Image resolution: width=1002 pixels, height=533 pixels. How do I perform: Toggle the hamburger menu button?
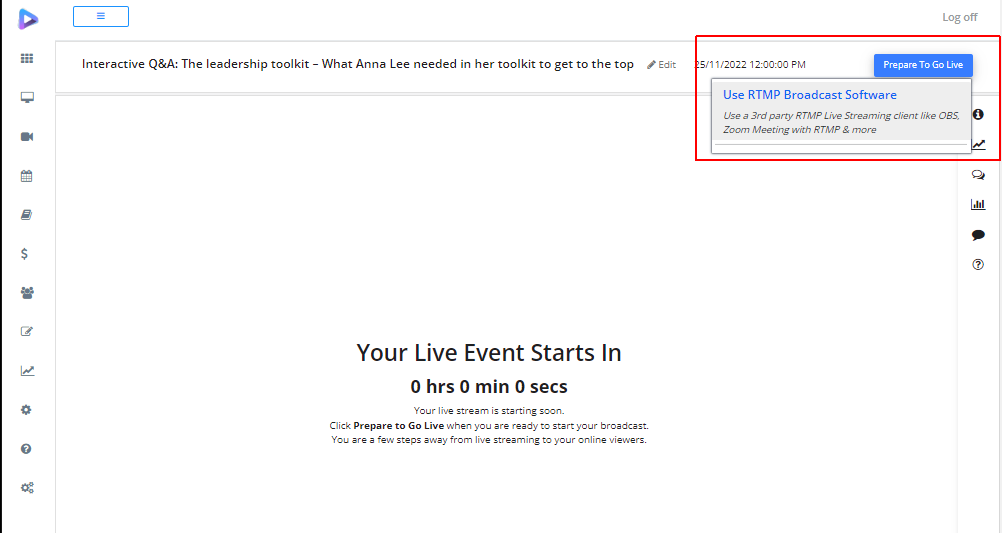101,17
